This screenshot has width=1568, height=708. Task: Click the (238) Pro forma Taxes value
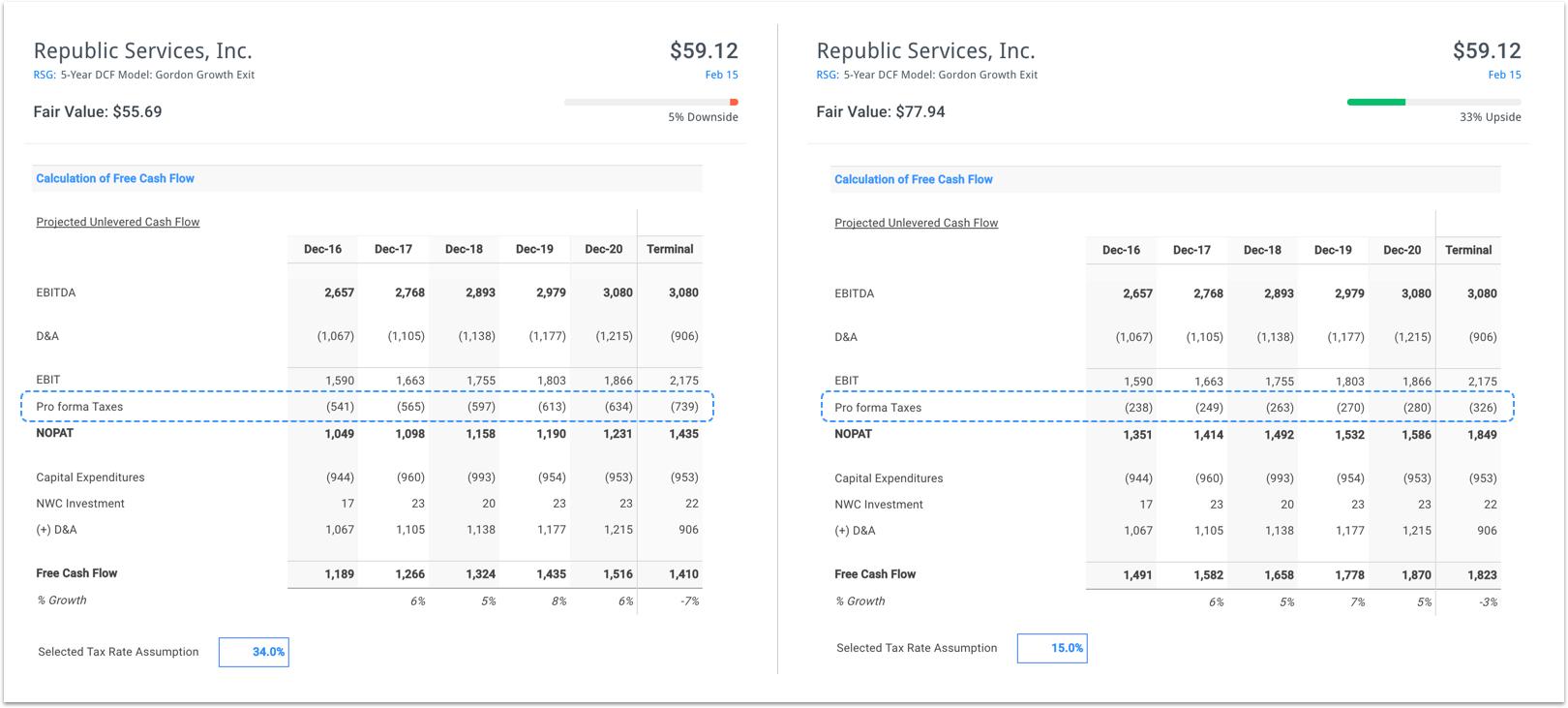pos(1138,408)
